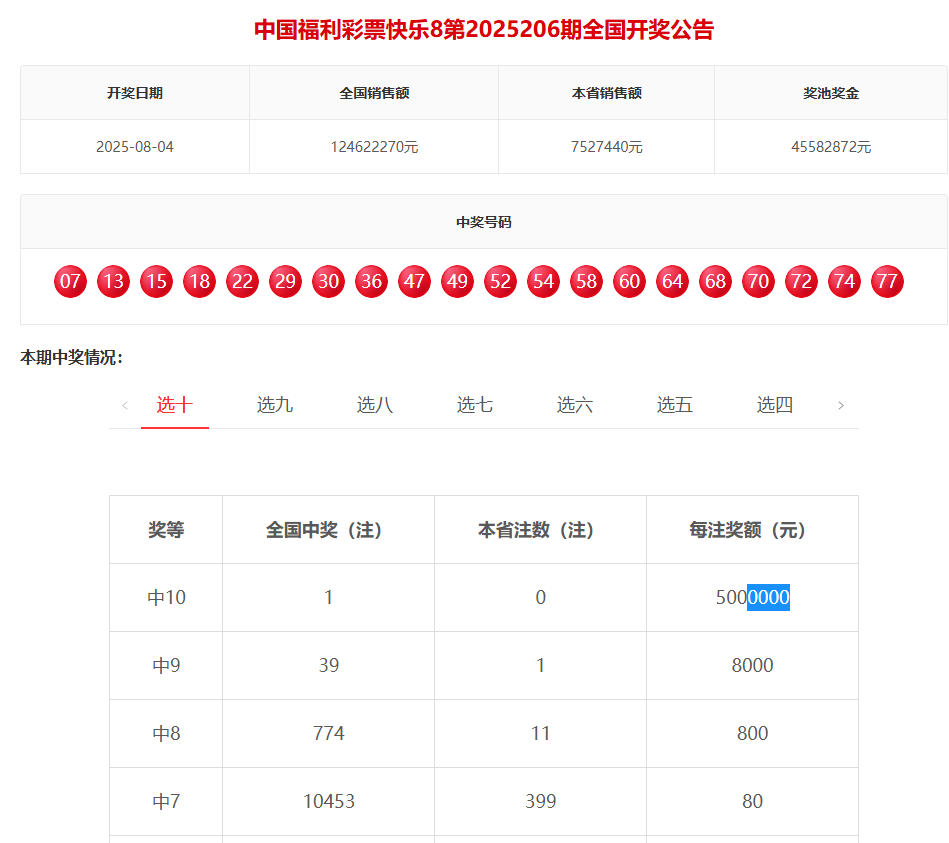Click the right arrow after the tabs
This screenshot has width=949, height=843.
pos(841,405)
